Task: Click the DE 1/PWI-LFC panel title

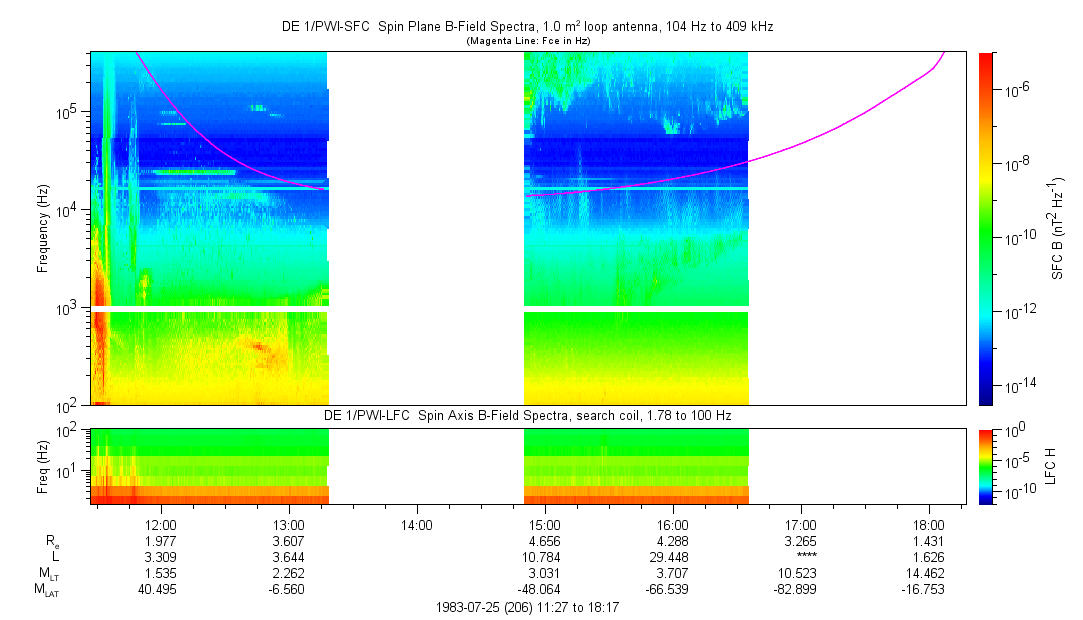Action: click(x=527, y=414)
